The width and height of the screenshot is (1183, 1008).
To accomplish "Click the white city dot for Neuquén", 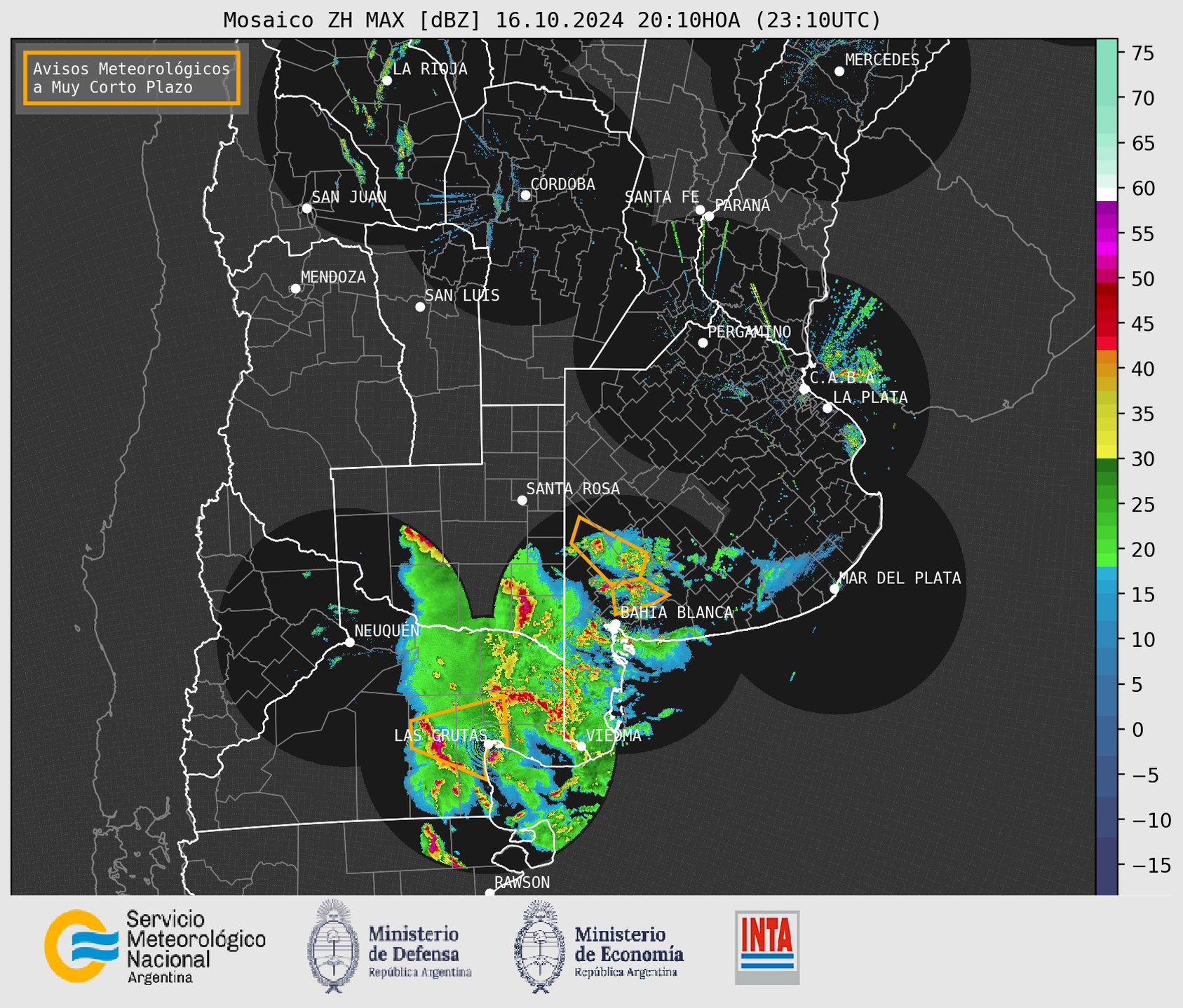I will point(349,642).
